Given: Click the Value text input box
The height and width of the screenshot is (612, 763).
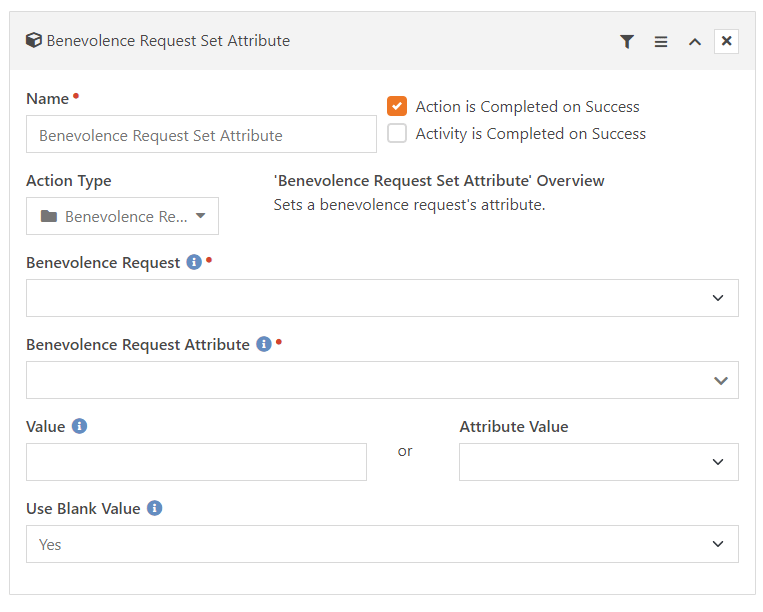Looking at the screenshot, I should point(197,462).
